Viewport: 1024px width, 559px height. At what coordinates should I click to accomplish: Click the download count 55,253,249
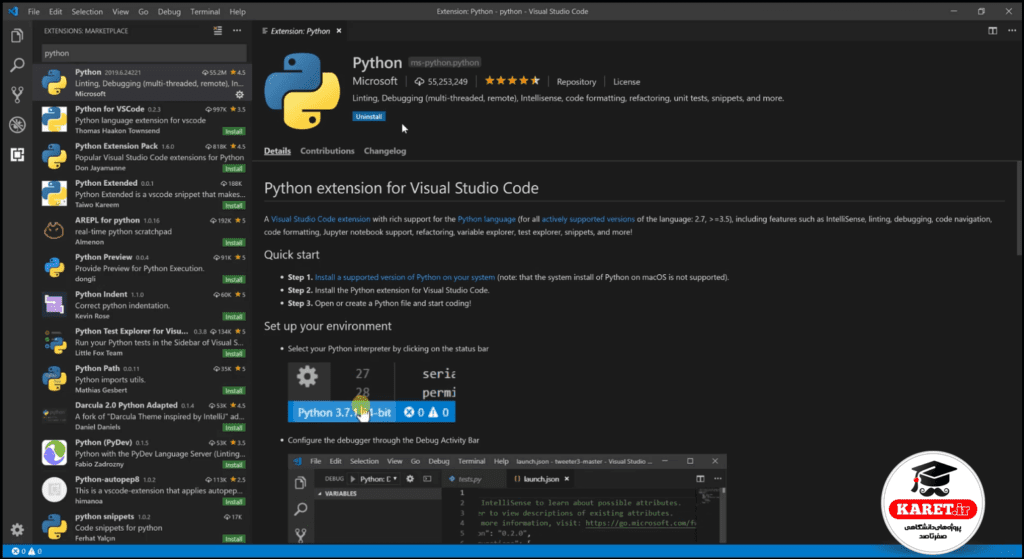click(441, 82)
